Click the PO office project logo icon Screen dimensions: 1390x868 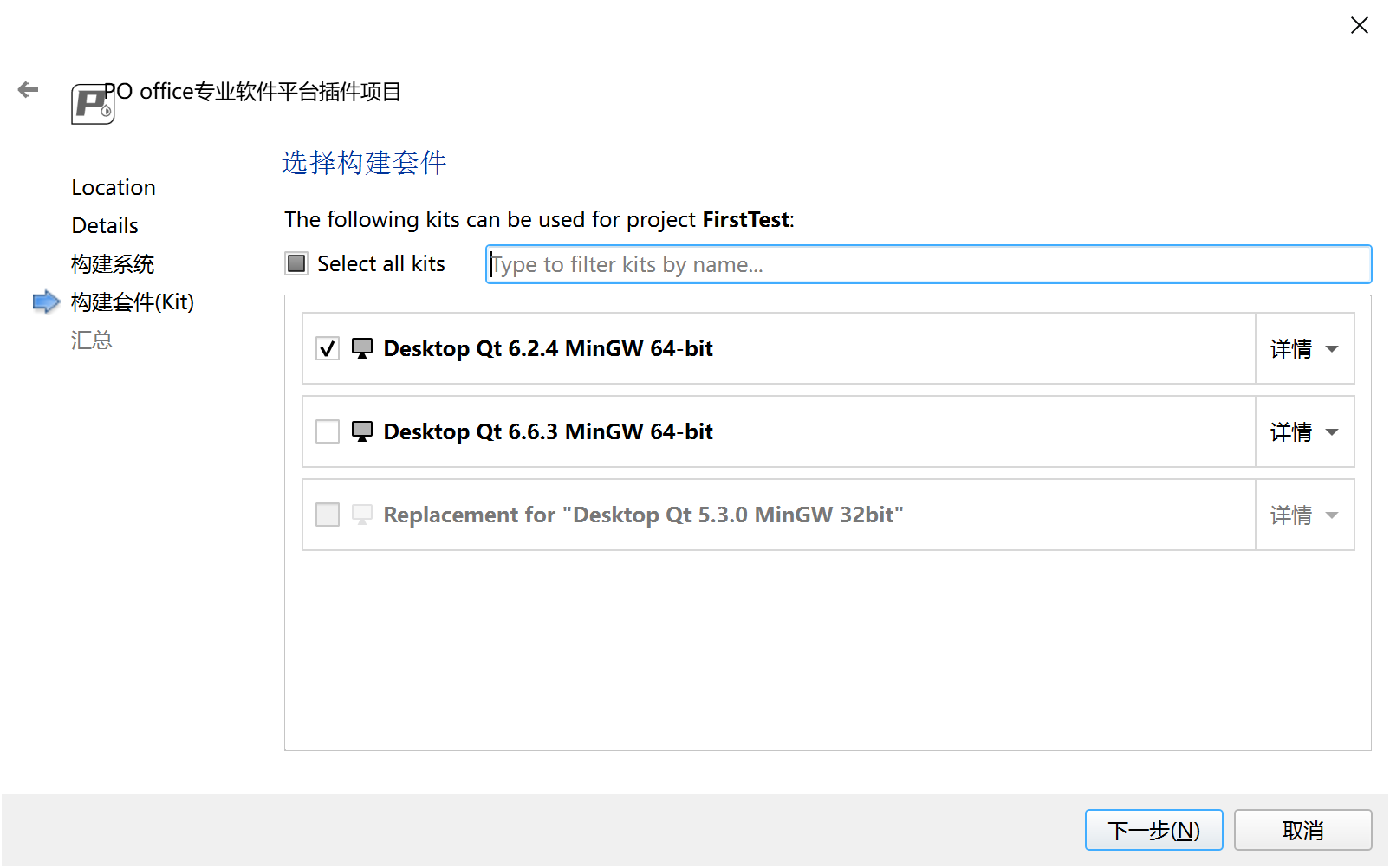pyautogui.click(x=92, y=105)
